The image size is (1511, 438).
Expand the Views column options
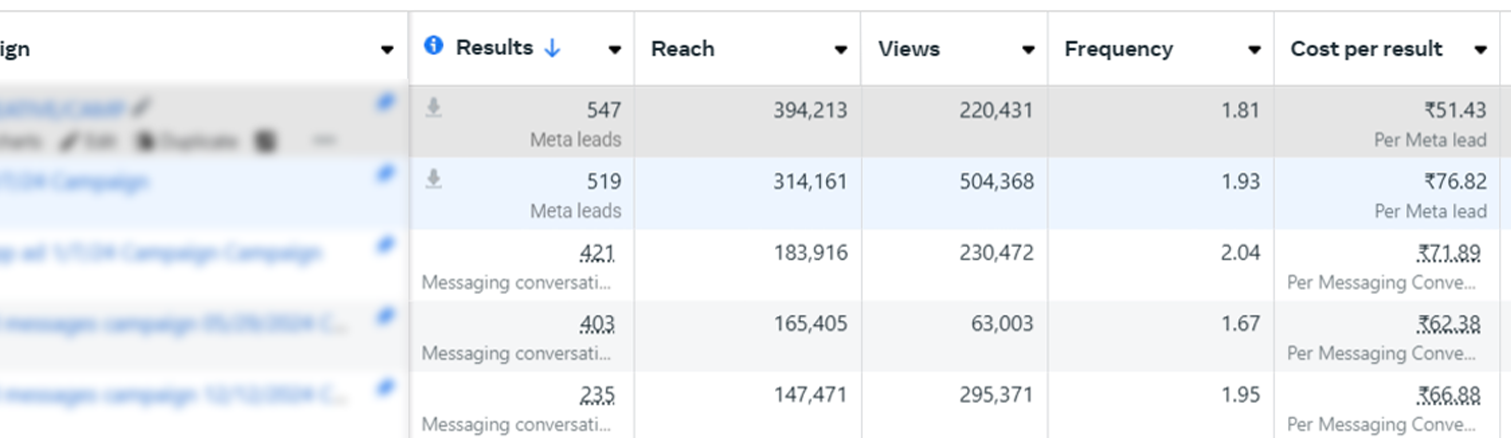1028,50
